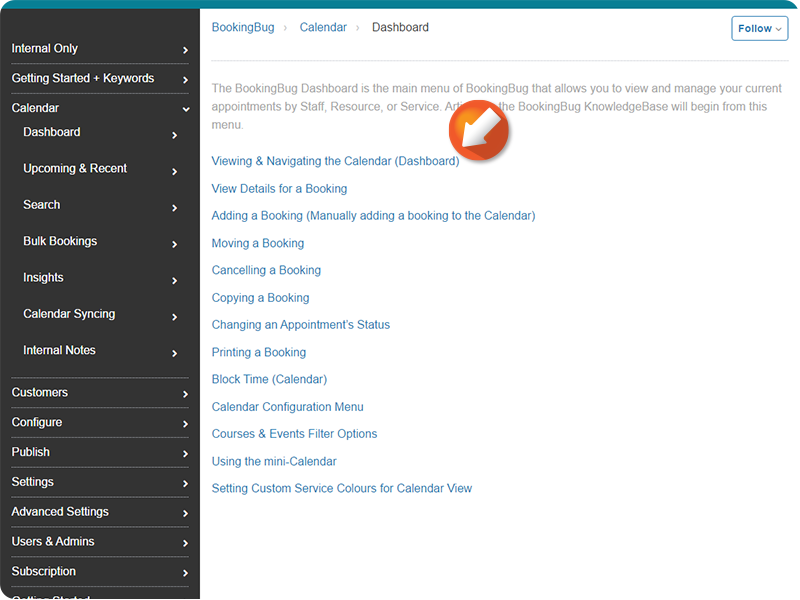Open Viewing & Navigating the Calendar article
The height and width of the screenshot is (600, 800).
click(x=335, y=161)
